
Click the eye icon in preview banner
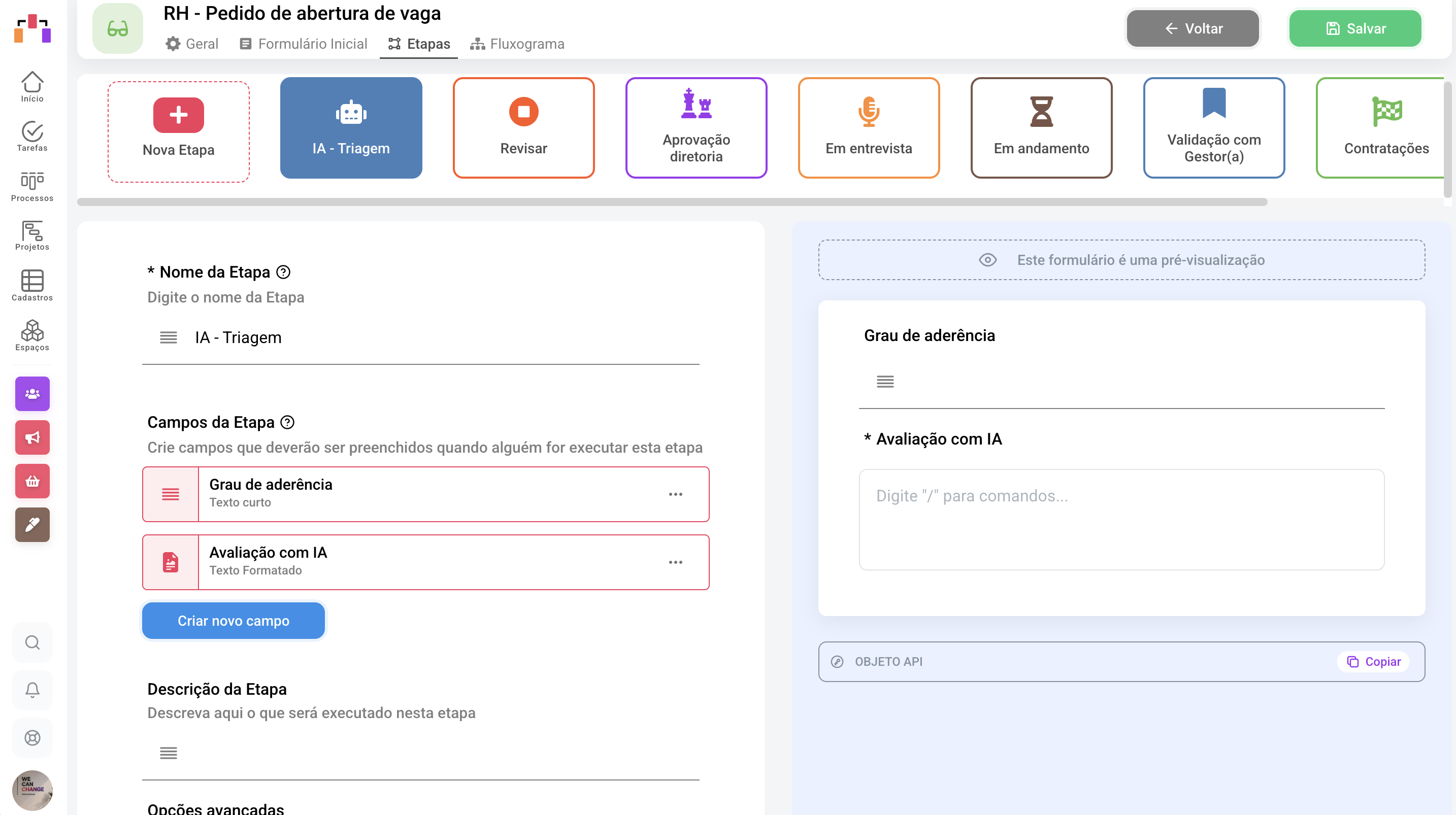tap(987, 260)
